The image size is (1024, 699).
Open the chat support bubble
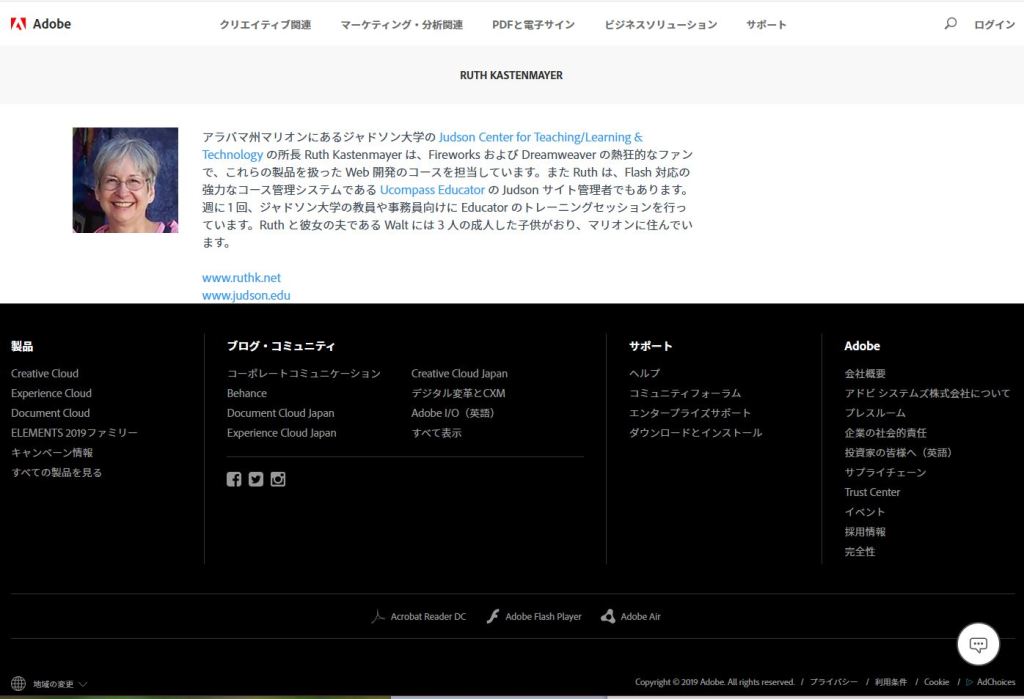pos(978,644)
